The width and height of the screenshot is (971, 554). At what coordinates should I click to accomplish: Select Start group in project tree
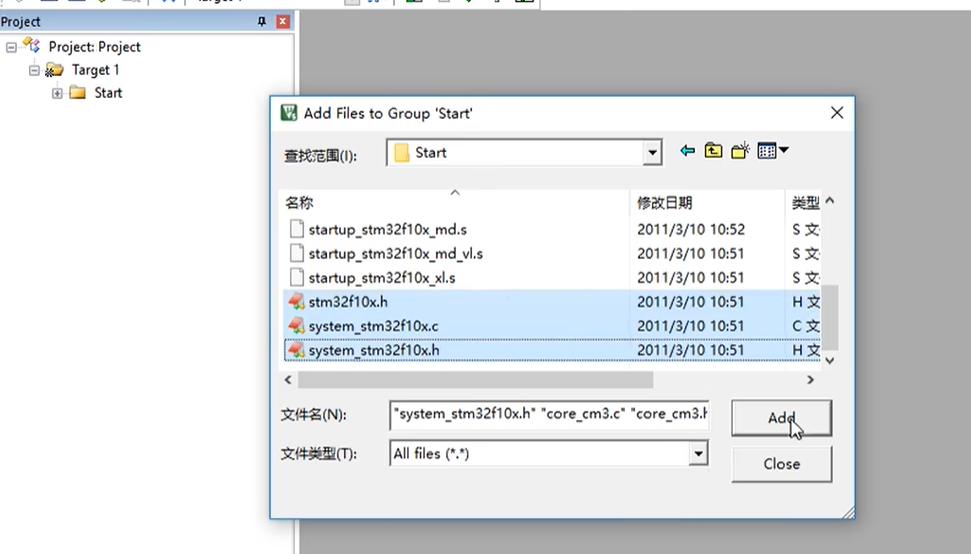pos(108,93)
